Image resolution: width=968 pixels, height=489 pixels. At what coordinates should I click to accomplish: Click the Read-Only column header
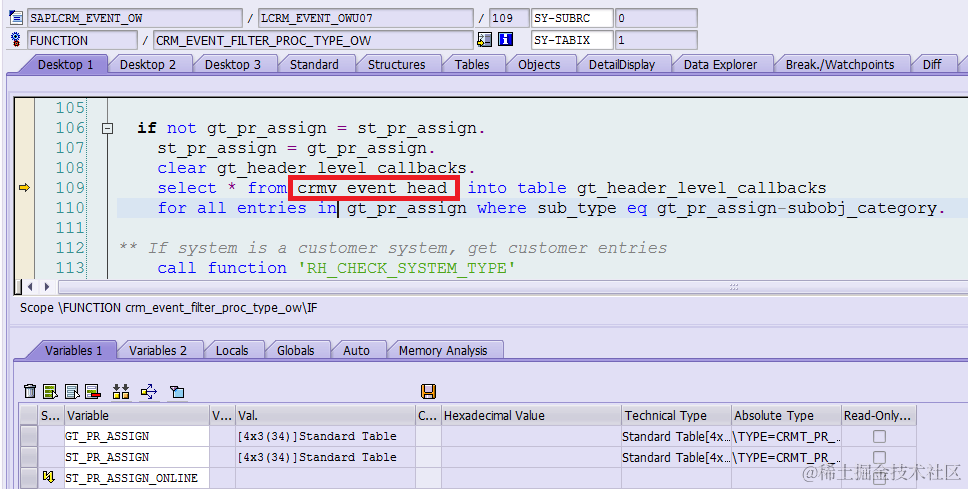coord(879,416)
